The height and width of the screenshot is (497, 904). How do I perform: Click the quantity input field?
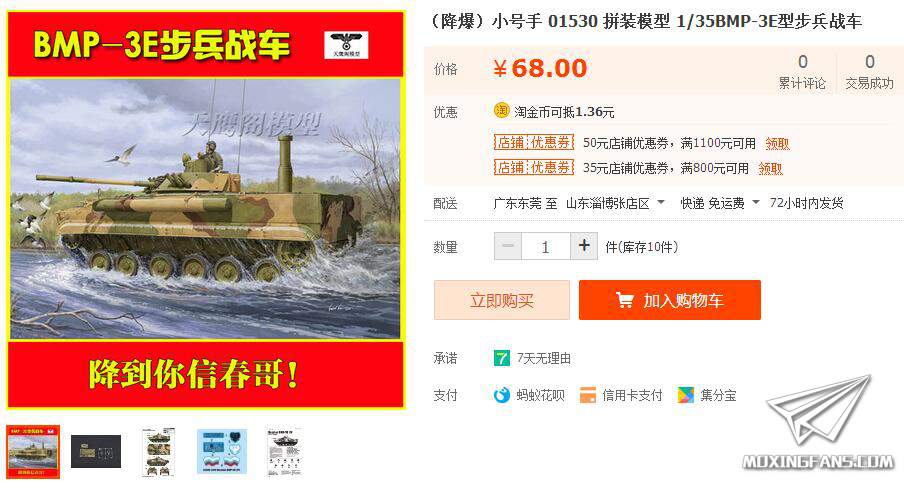pos(546,247)
